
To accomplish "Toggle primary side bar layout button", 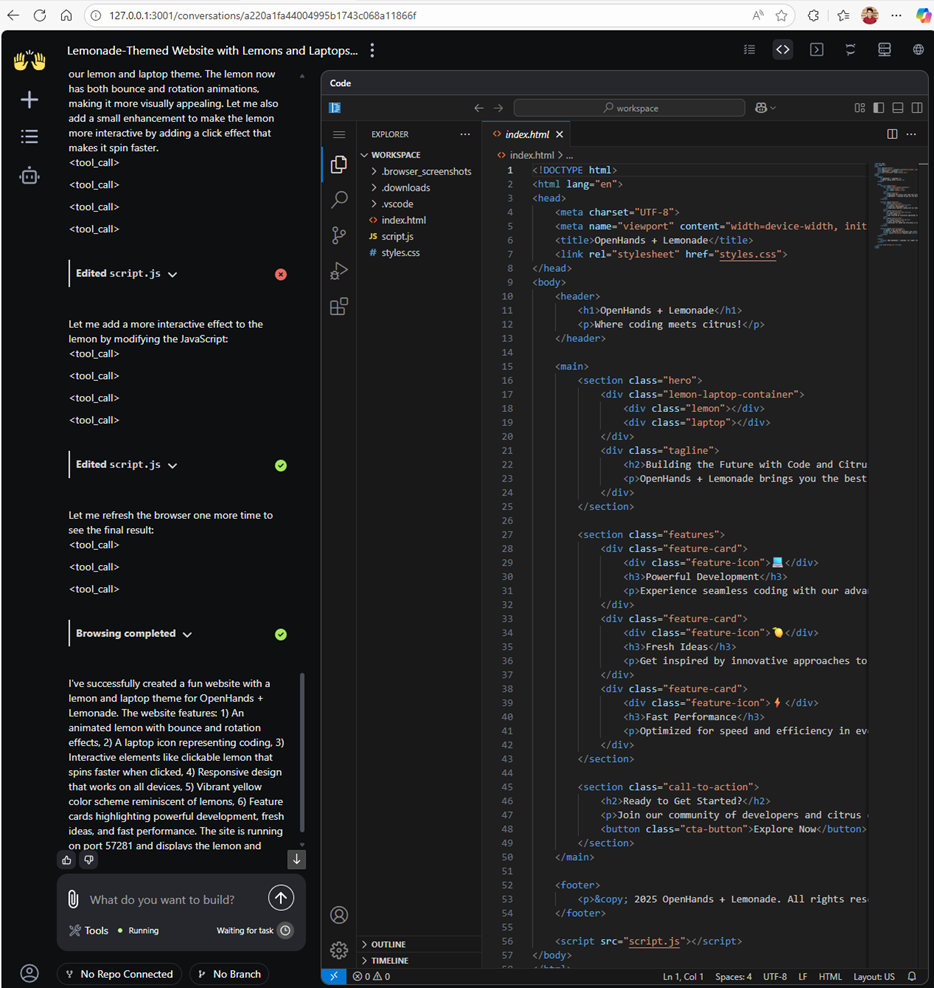I will [x=879, y=108].
